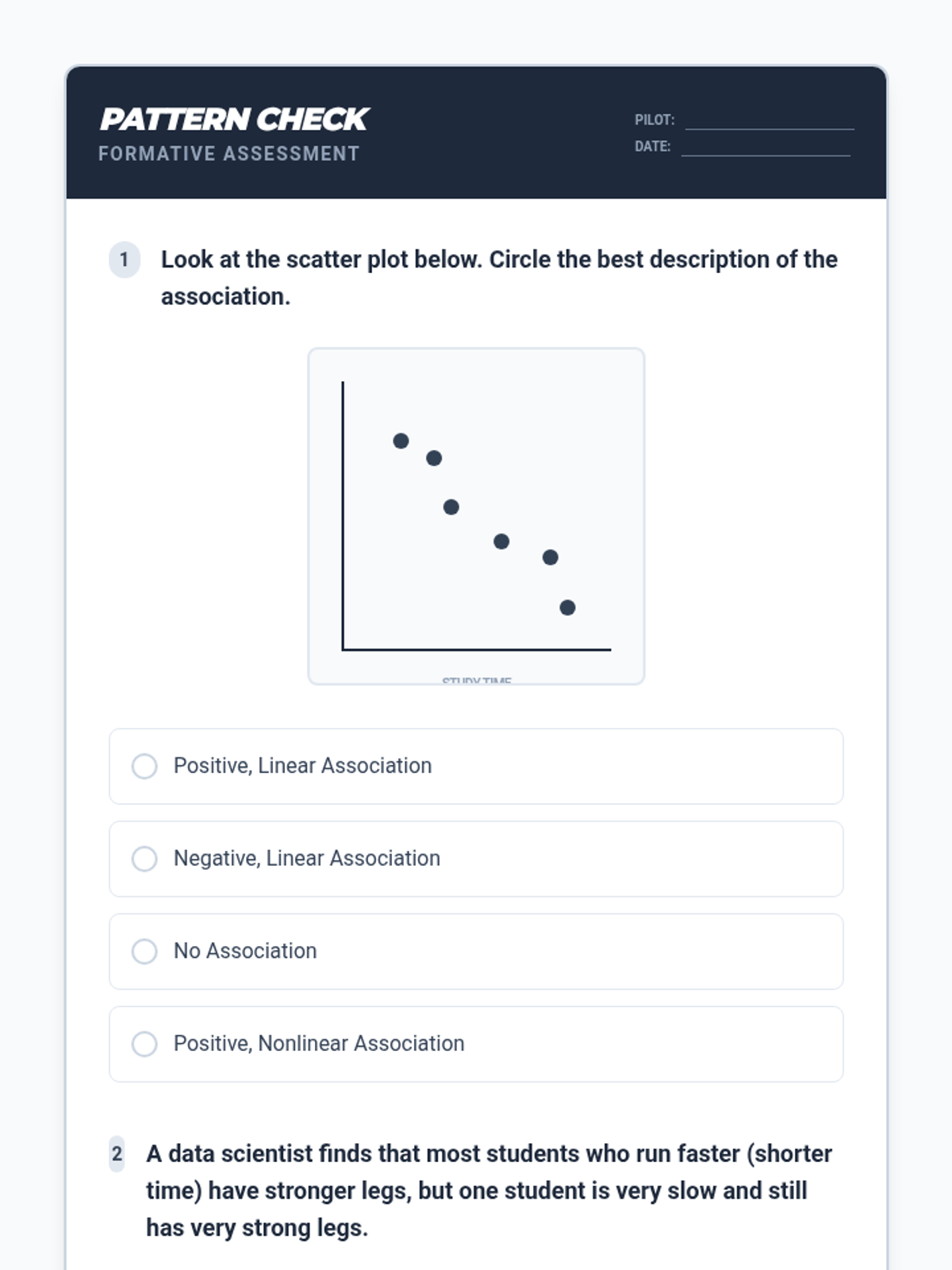Click the highest data point on the scatter plot
The height and width of the screenshot is (1270, 952).
coord(401,441)
